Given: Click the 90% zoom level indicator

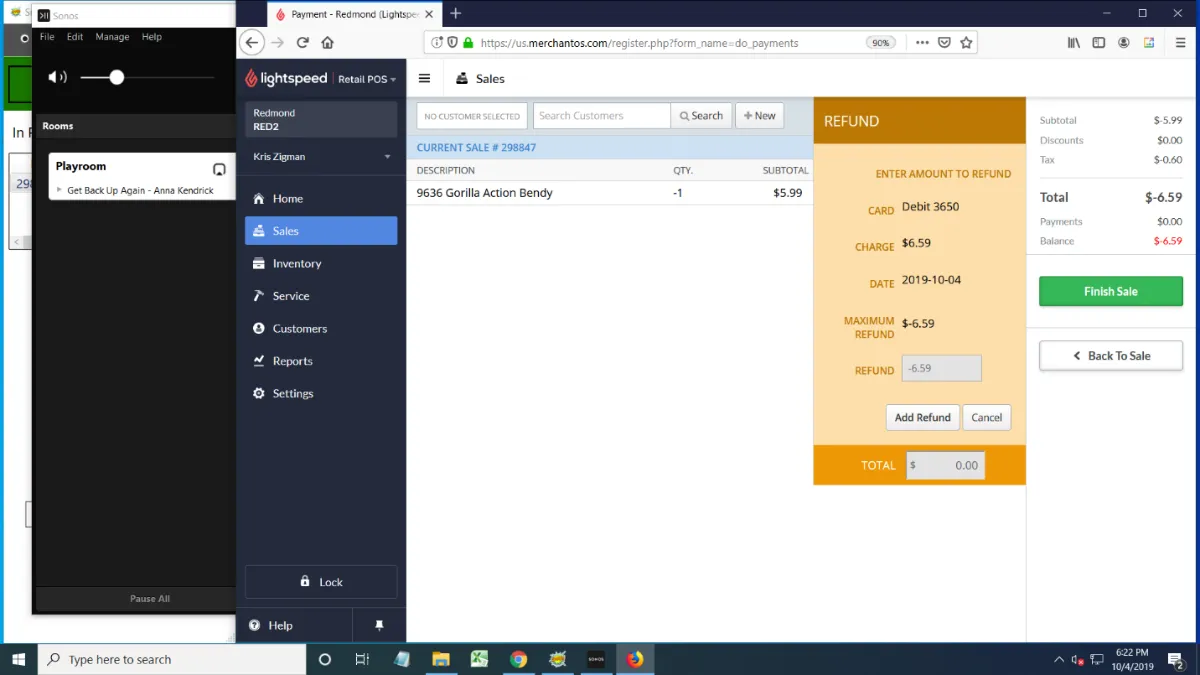Looking at the screenshot, I should 880,43.
